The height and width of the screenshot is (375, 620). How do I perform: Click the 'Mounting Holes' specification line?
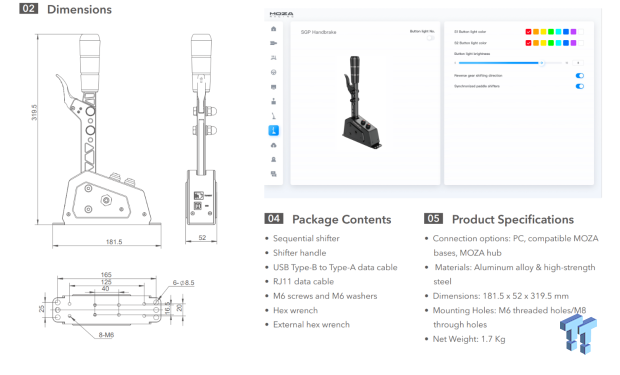pyautogui.click(x=510, y=318)
